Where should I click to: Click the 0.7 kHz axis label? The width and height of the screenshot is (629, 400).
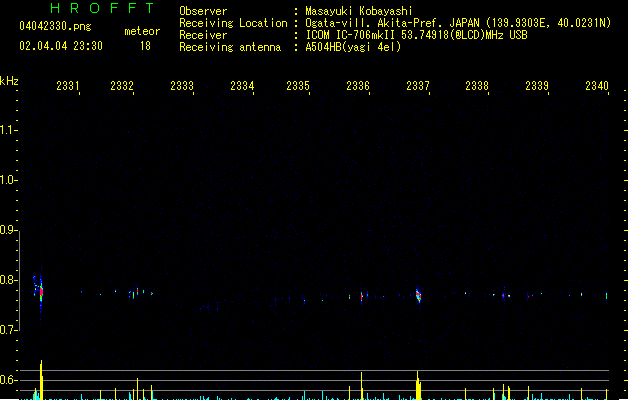click(8, 330)
